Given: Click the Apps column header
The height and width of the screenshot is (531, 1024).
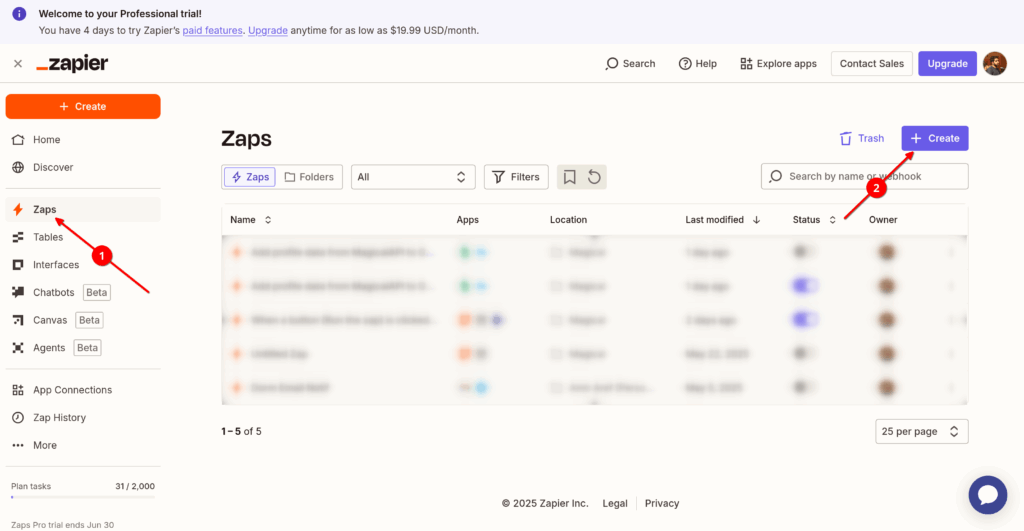Looking at the screenshot, I should [468, 220].
